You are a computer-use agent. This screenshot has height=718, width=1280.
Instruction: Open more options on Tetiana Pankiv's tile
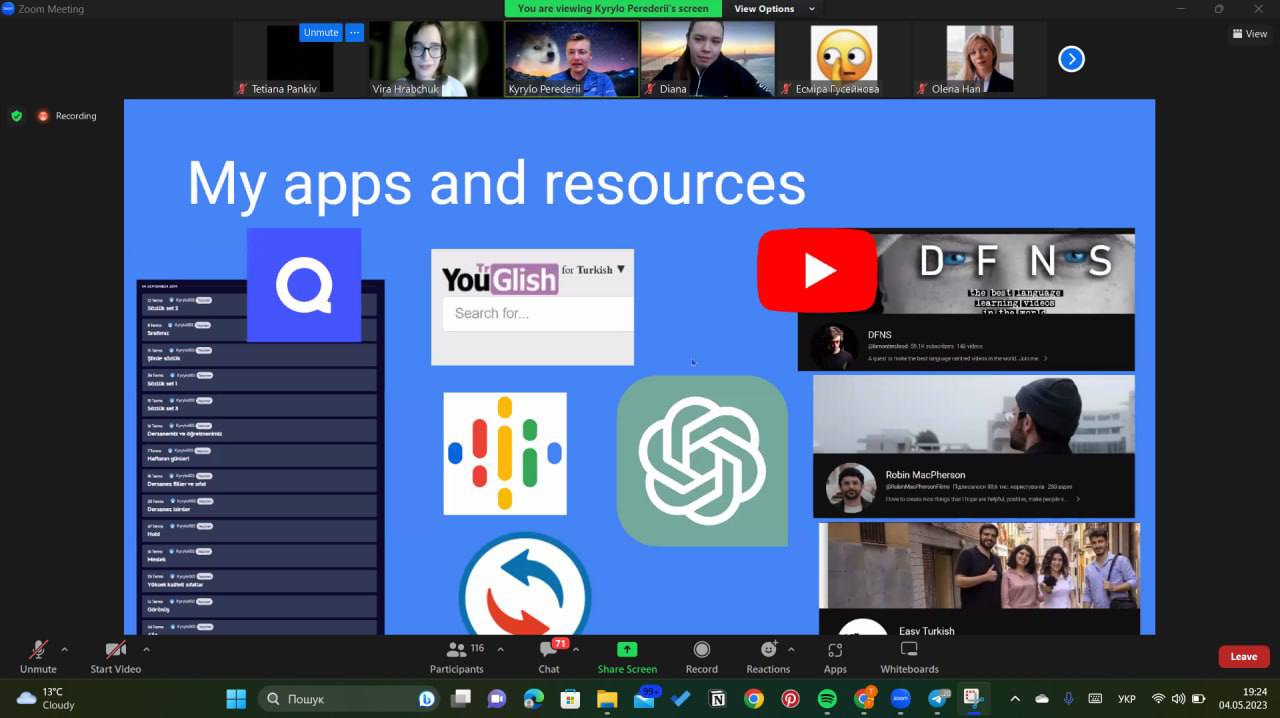(354, 32)
